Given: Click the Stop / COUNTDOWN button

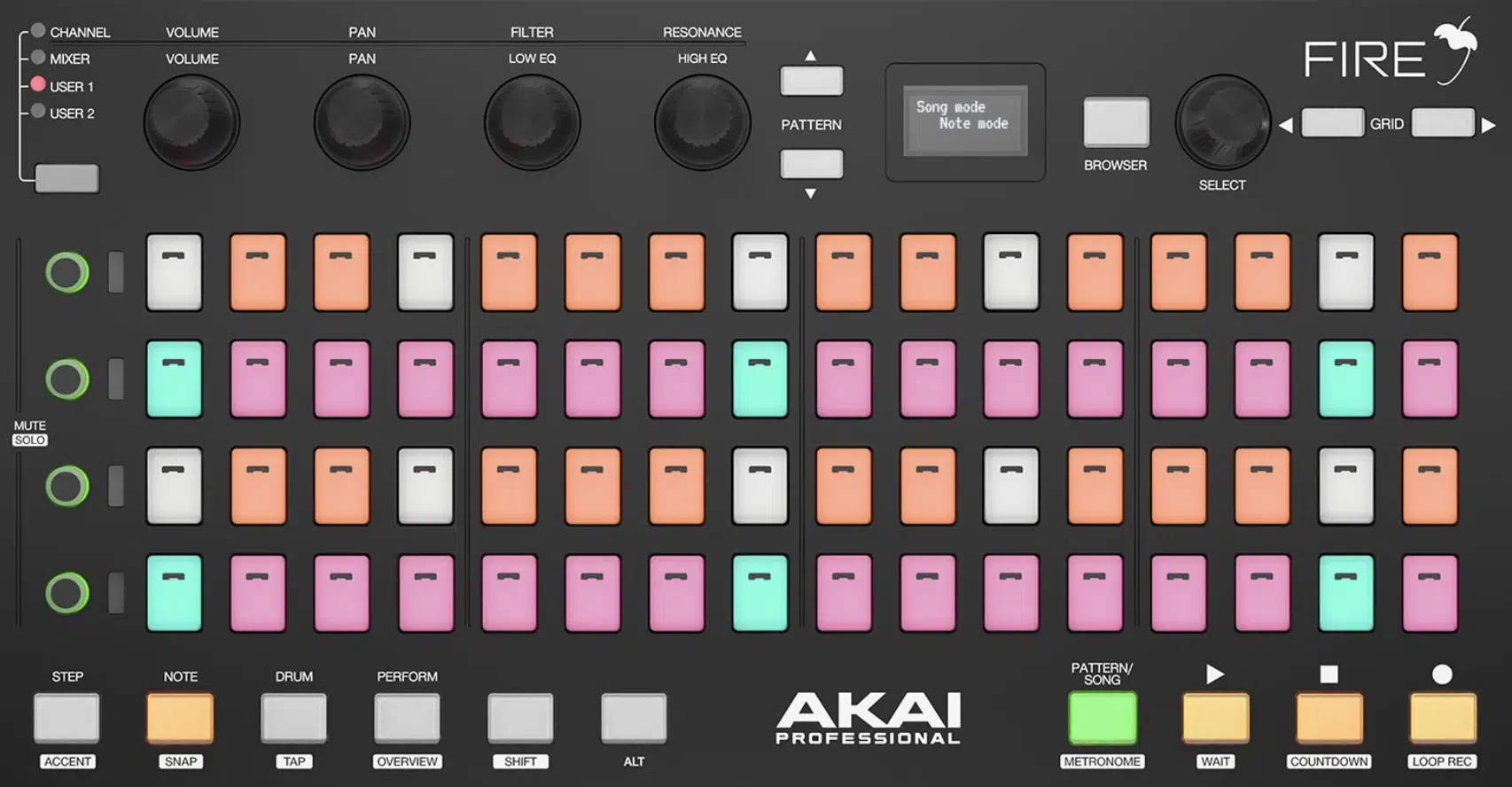Looking at the screenshot, I should [x=1329, y=718].
